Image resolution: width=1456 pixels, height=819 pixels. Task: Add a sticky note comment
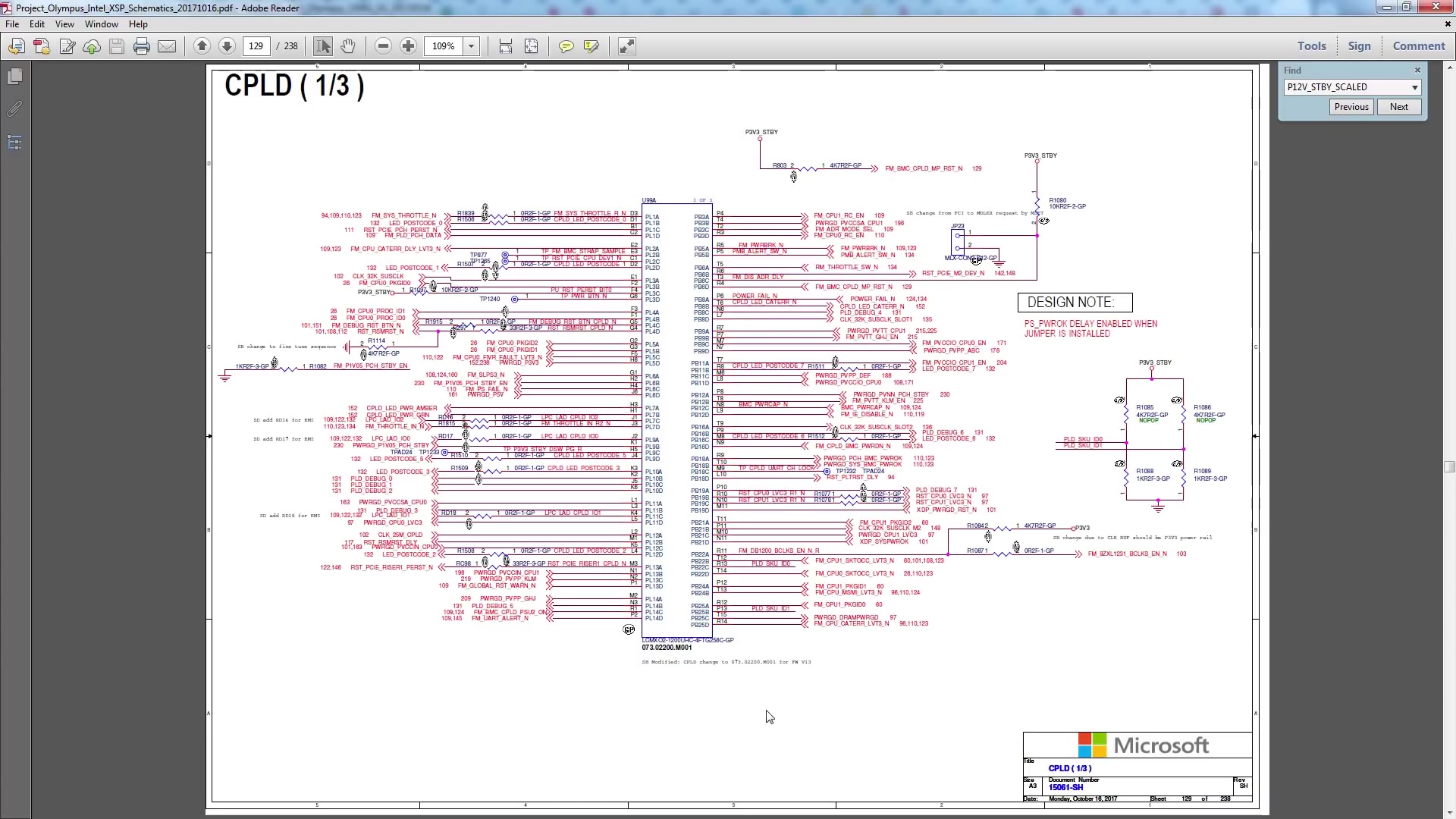click(566, 46)
